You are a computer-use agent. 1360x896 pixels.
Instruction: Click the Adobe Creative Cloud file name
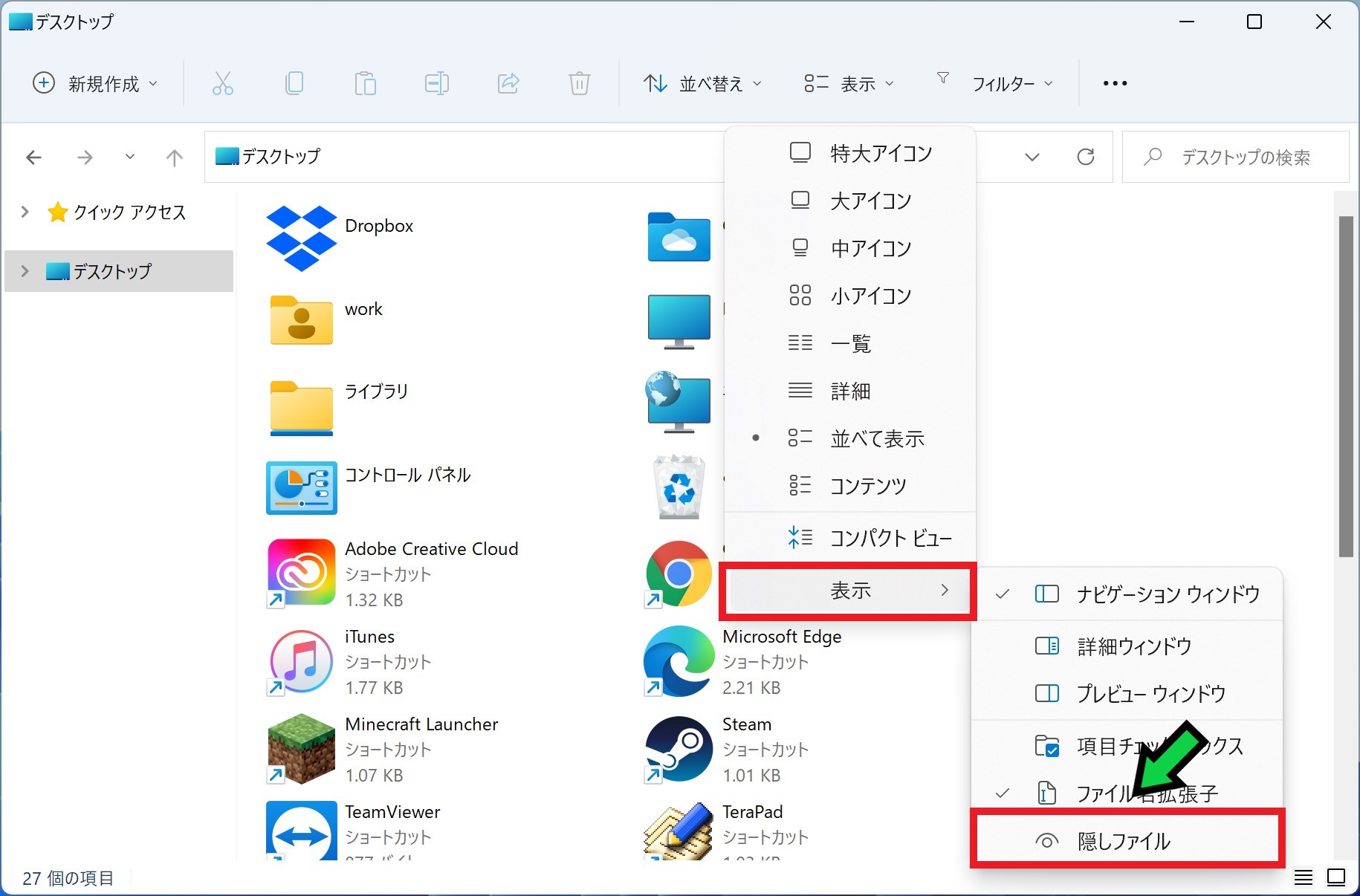pyautogui.click(x=432, y=549)
